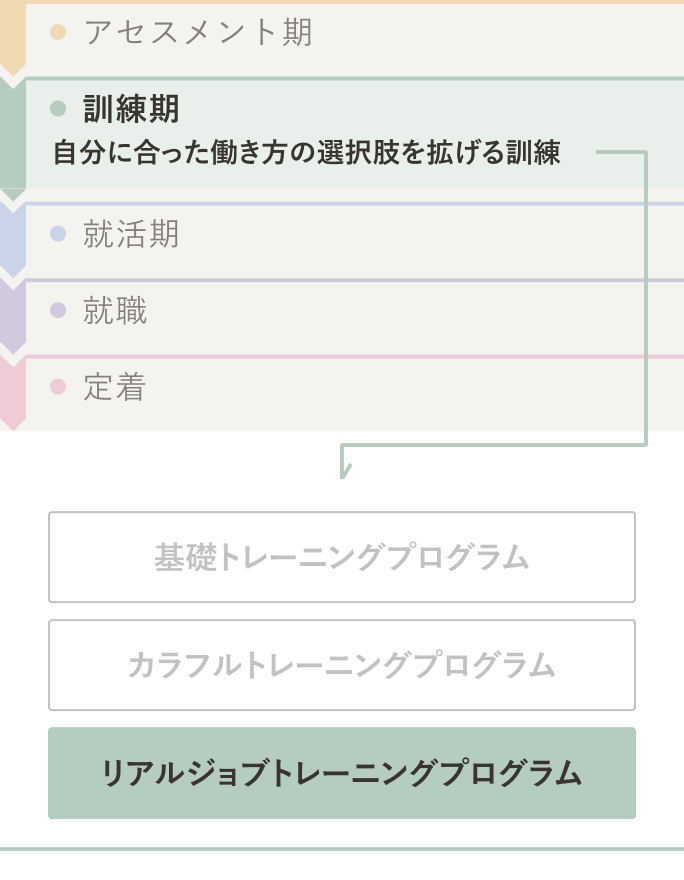Viewport: 684px width, 880px height.
Task: Click the pink dot beside 定着
Action: [x=58, y=387]
